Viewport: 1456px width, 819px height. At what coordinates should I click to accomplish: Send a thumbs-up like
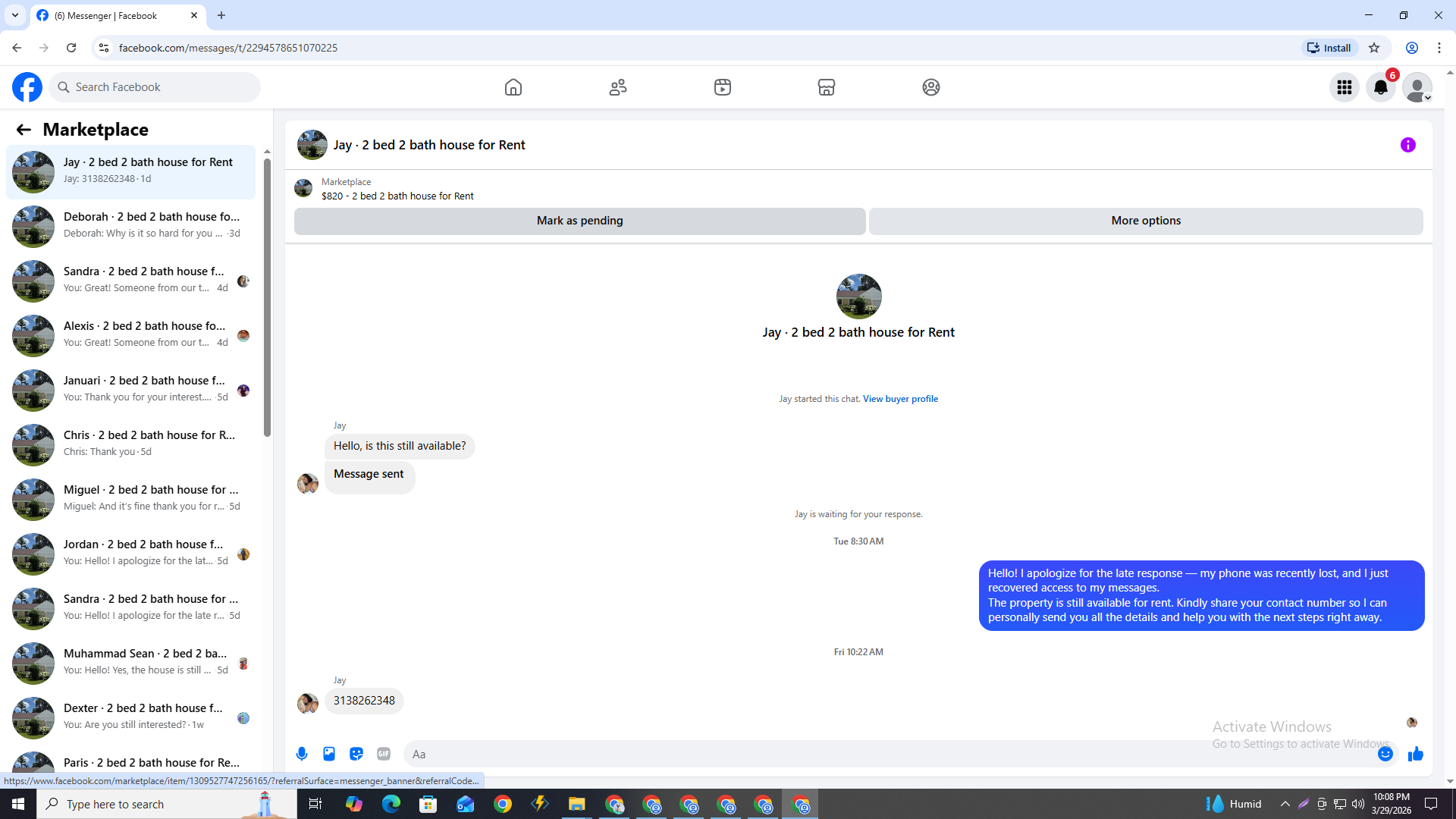1416,754
